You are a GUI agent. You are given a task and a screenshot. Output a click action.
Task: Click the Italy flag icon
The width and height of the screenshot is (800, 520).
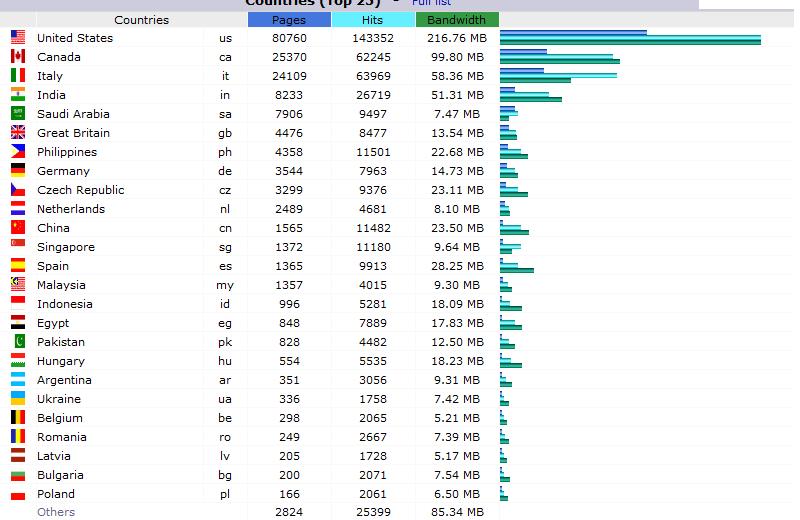[x=18, y=76]
